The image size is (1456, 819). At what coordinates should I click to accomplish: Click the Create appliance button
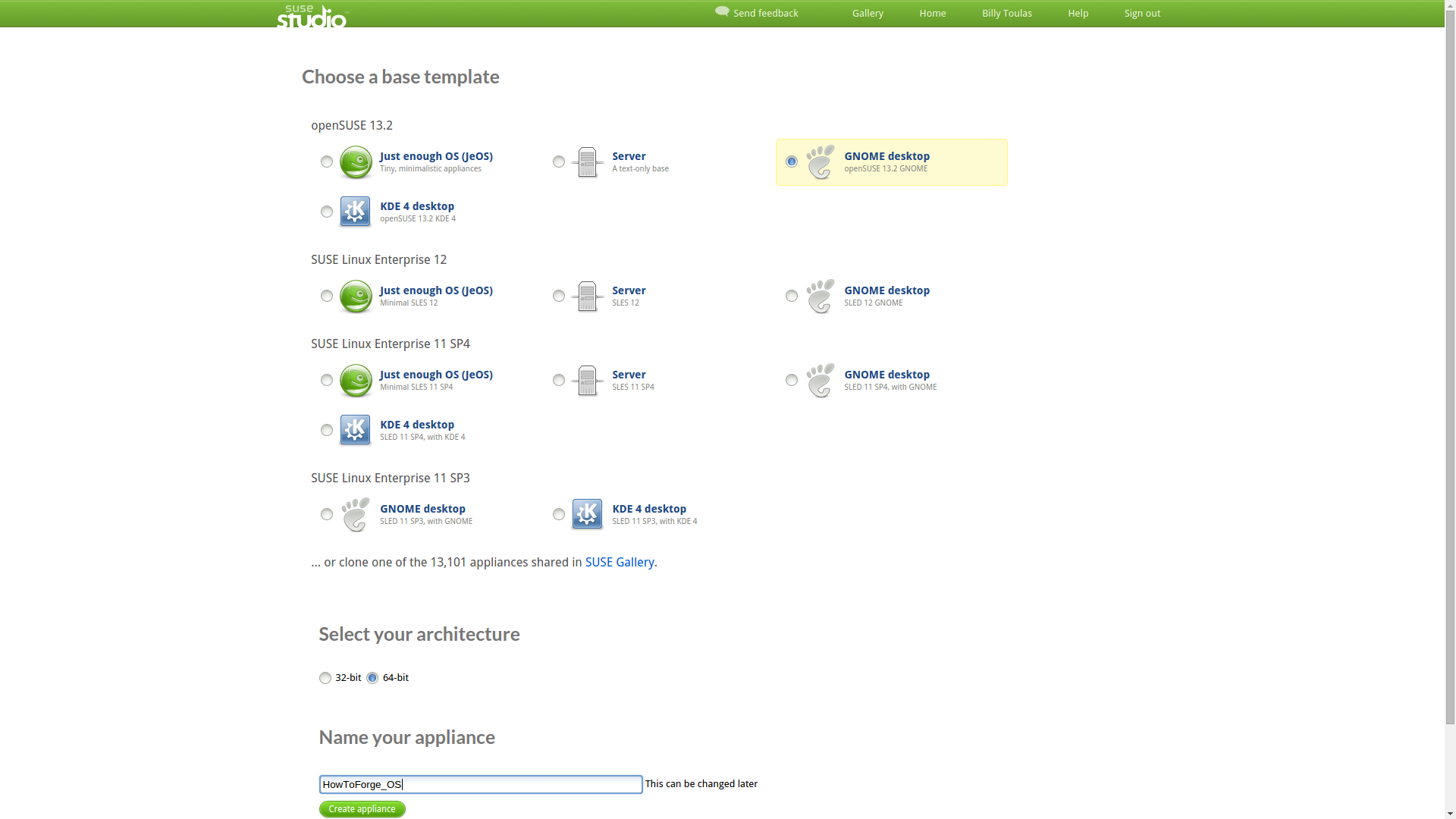click(362, 809)
